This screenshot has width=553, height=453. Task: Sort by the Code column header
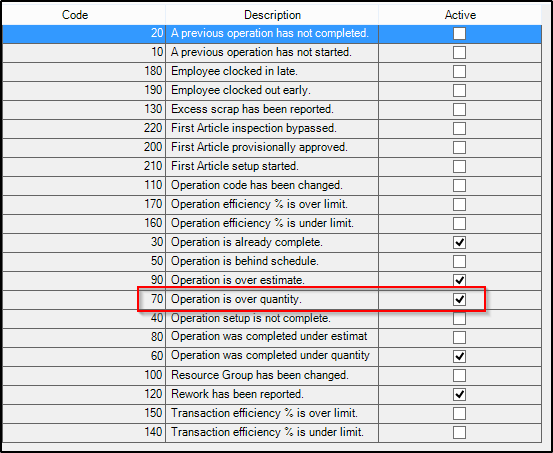point(84,15)
